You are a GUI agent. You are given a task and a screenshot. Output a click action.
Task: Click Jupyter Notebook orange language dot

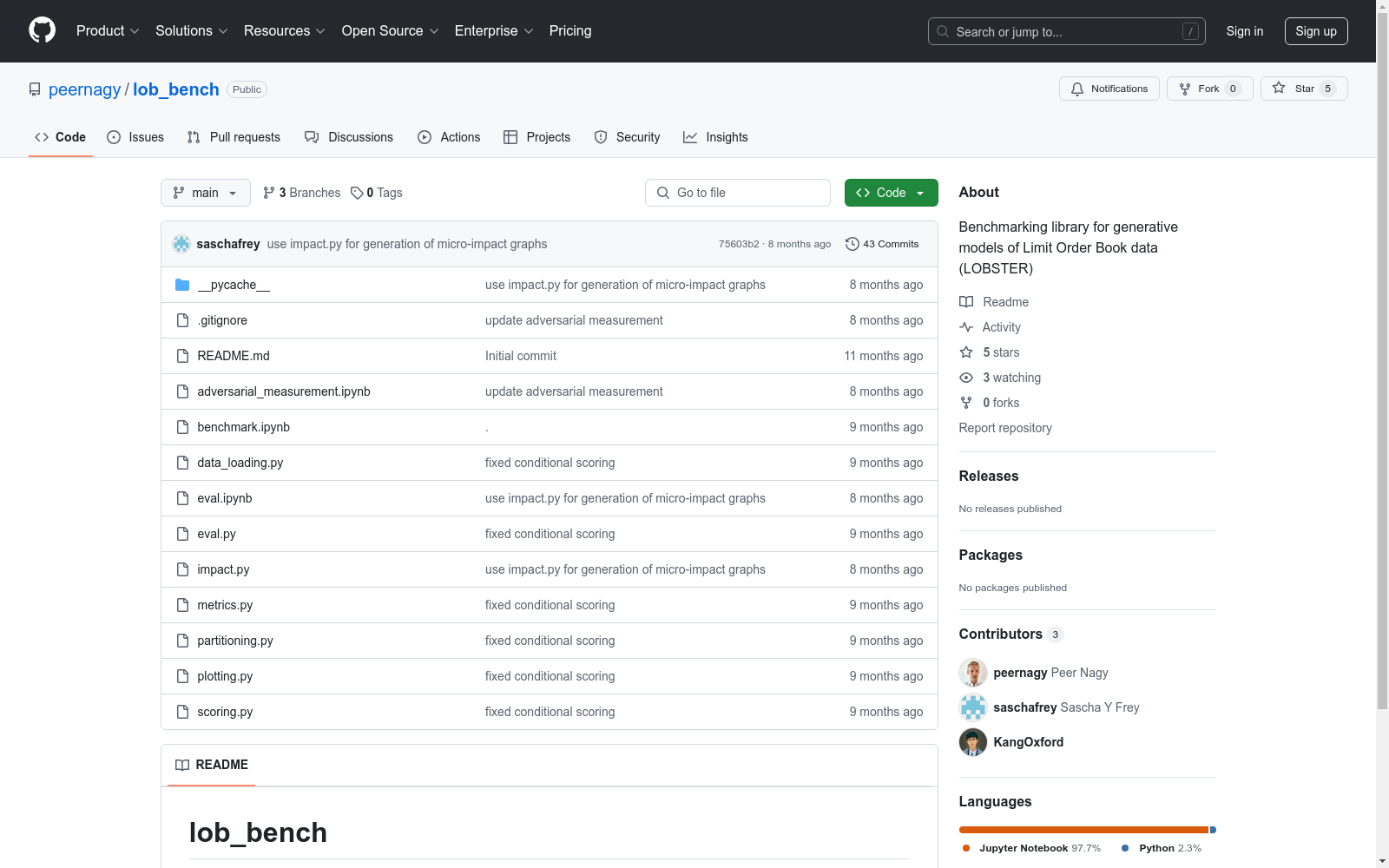pyautogui.click(x=966, y=848)
